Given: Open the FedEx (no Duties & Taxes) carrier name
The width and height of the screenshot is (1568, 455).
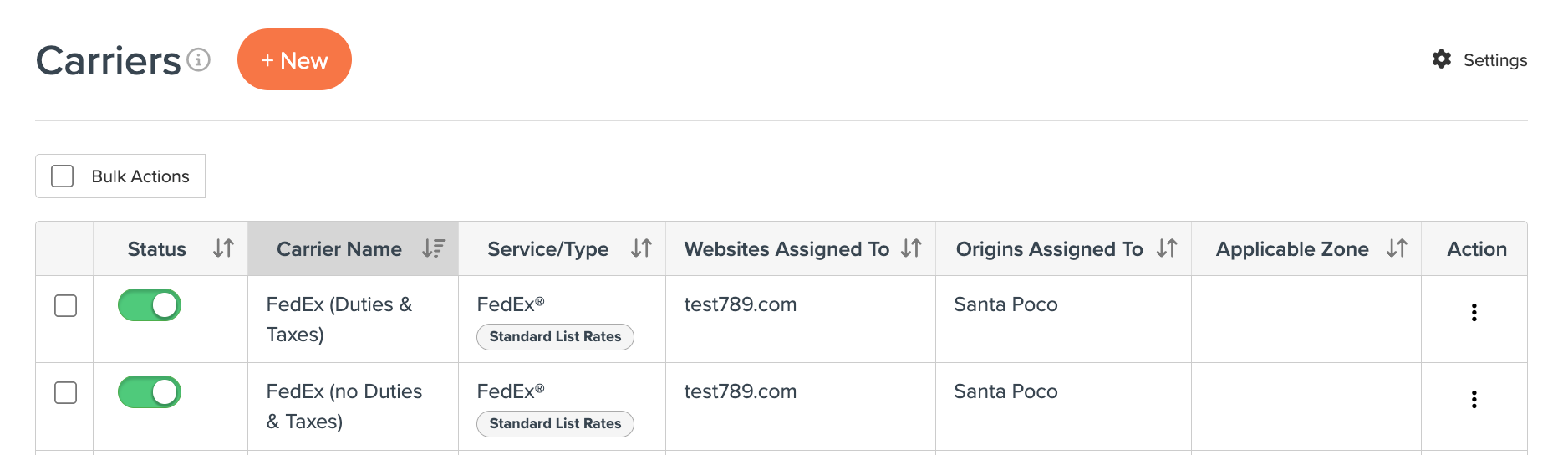Looking at the screenshot, I should click(344, 406).
